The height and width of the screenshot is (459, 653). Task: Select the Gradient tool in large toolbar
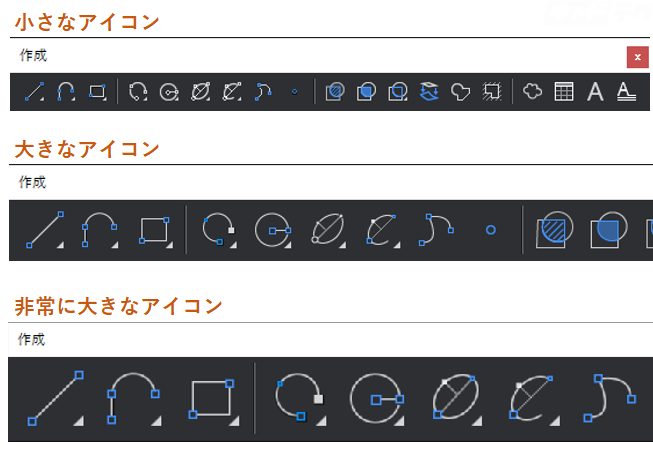coord(609,230)
